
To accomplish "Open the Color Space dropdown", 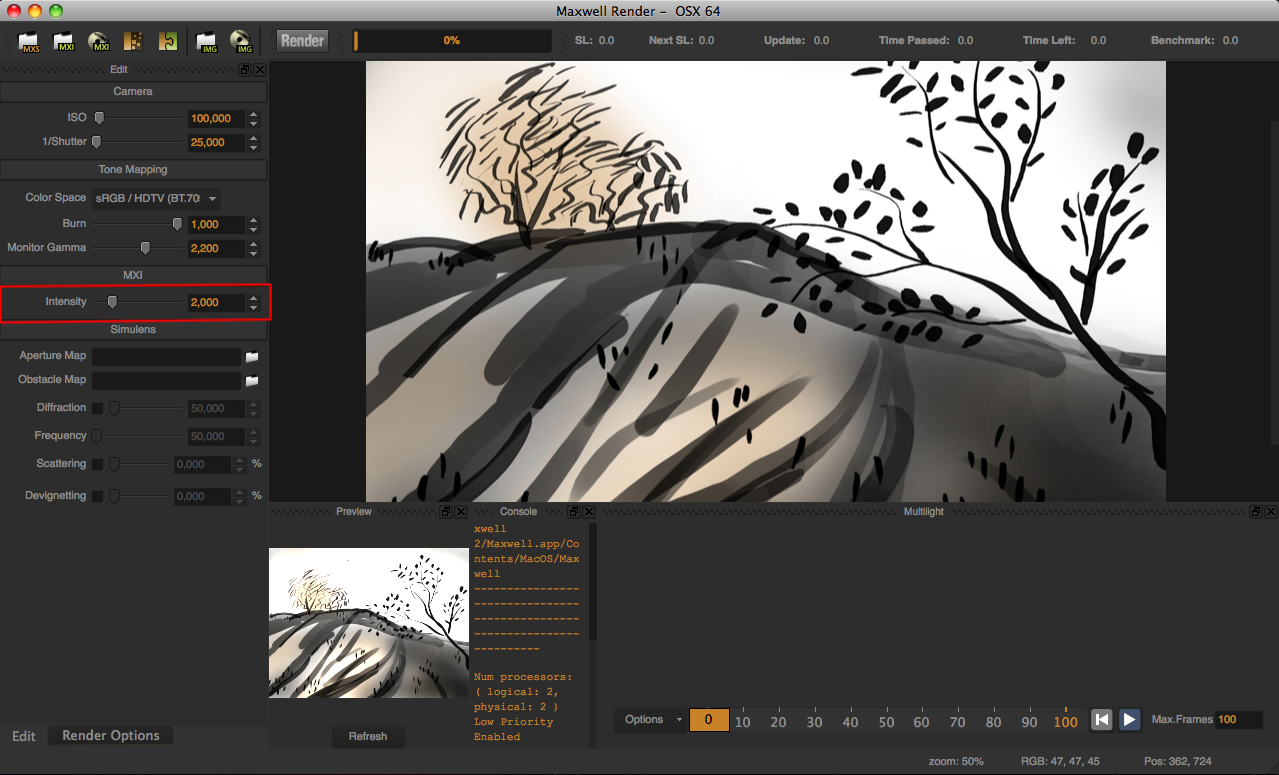I will pos(156,198).
